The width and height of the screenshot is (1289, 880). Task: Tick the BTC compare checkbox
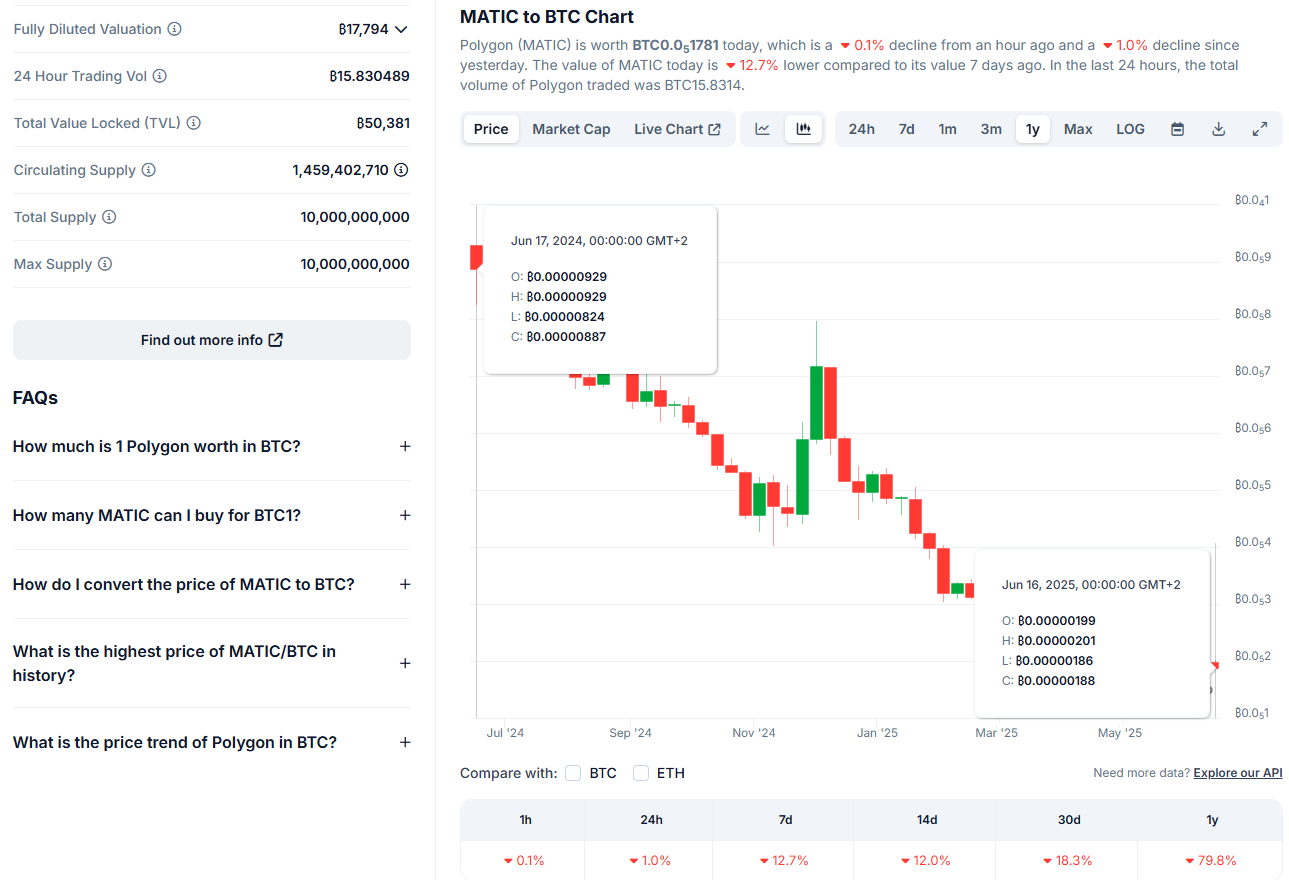pyautogui.click(x=573, y=773)
